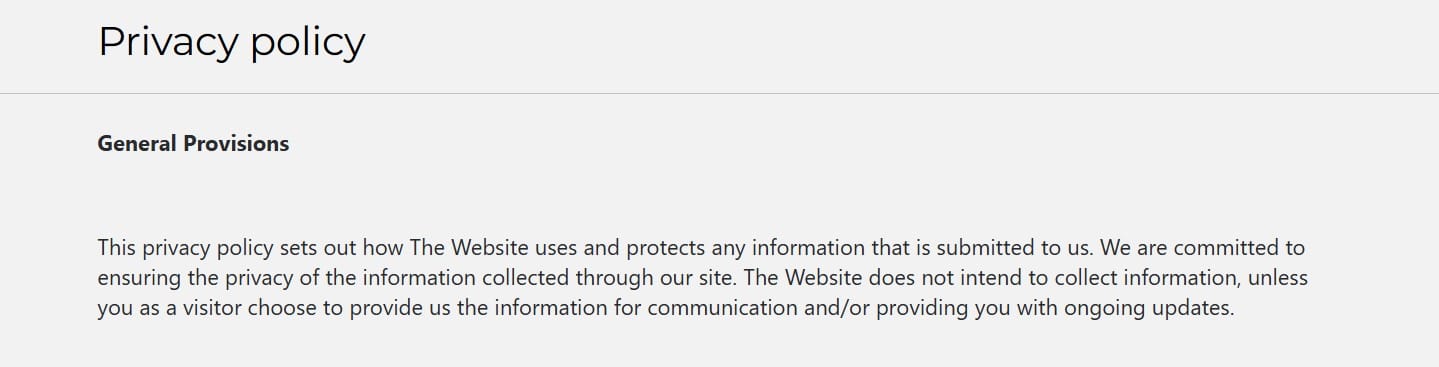1439x367 pixels.
Task: Click the word 'This' starting the paragraph
Action: [x=117, y=248]
